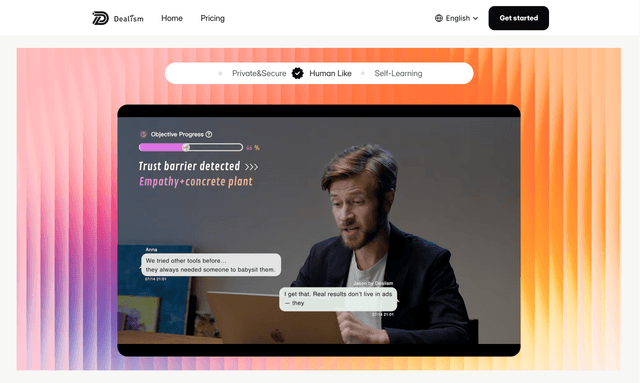This screenshot has width=640, height=383.
Task: Click Jason's reply chat bubble
Action: pyautogui.click(x=338, y=299)
